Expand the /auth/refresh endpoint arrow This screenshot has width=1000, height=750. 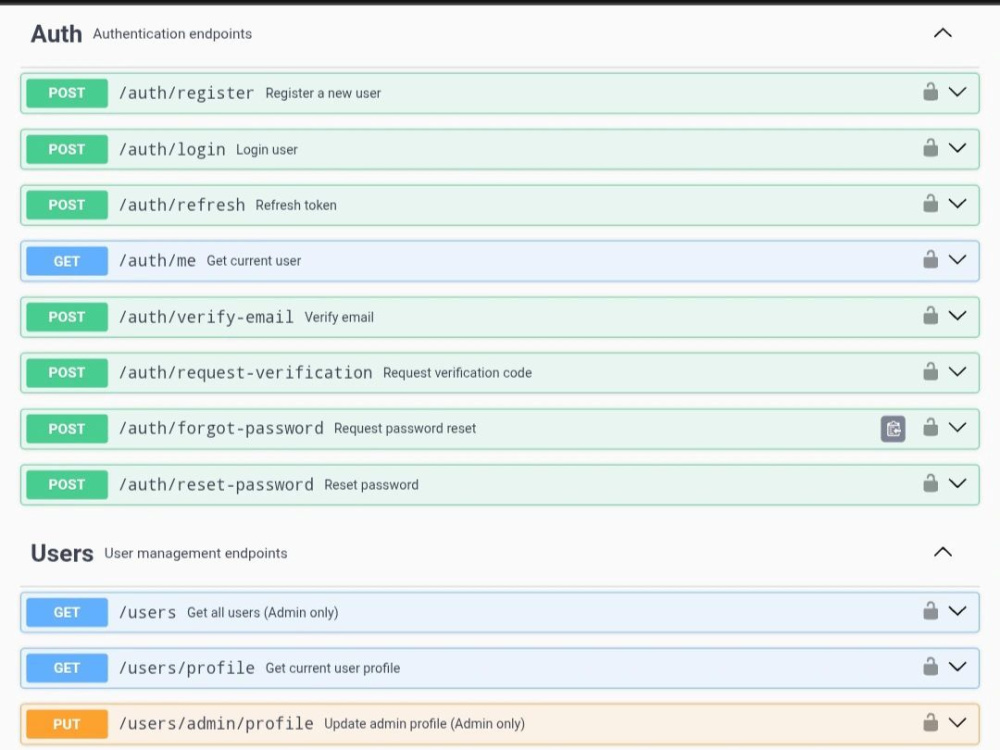point(957,203)
